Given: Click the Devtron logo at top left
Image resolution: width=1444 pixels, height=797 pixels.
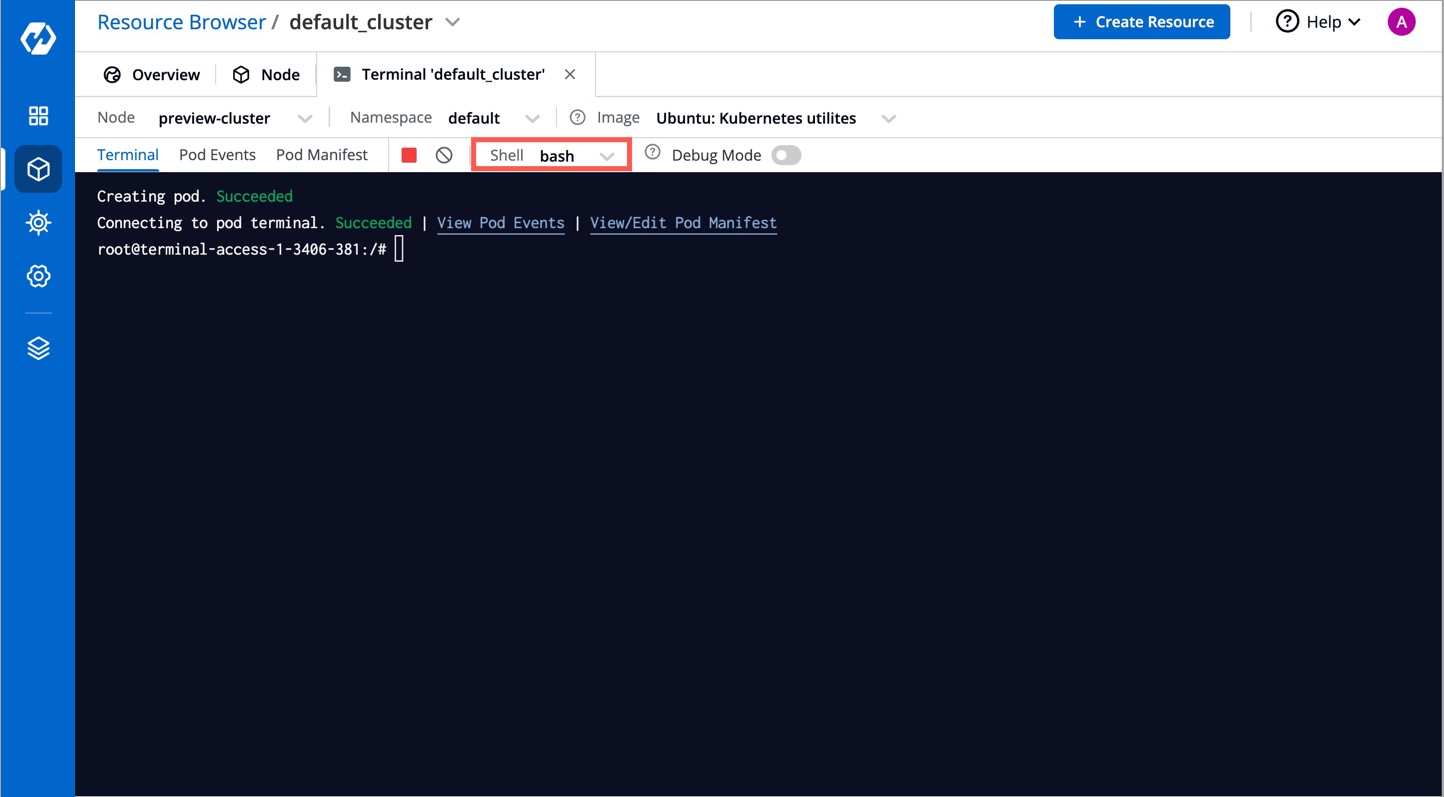Looking at the screenshot, I should (x=37, y=37).
